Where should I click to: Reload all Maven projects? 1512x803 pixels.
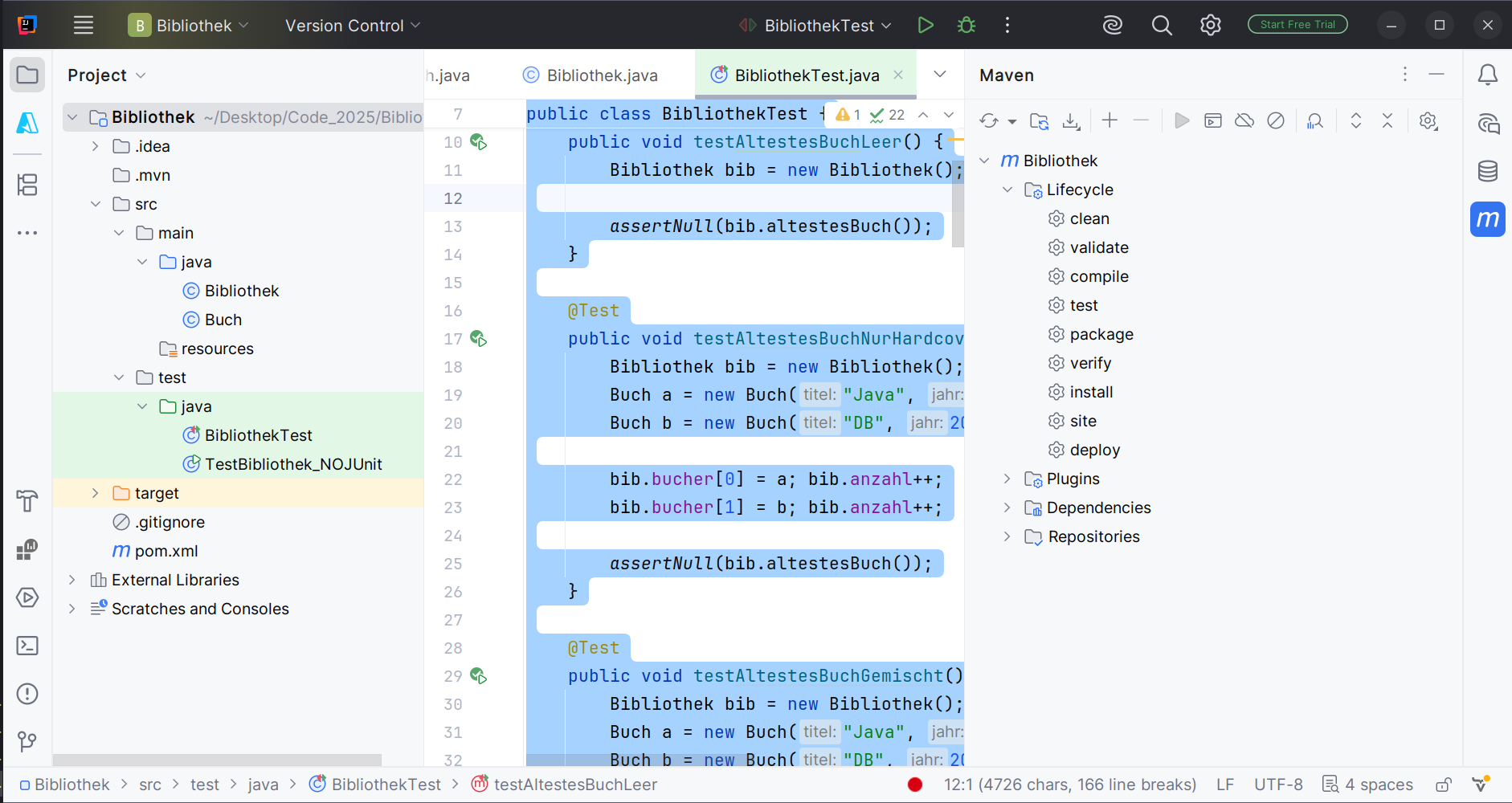click(989, 121)
